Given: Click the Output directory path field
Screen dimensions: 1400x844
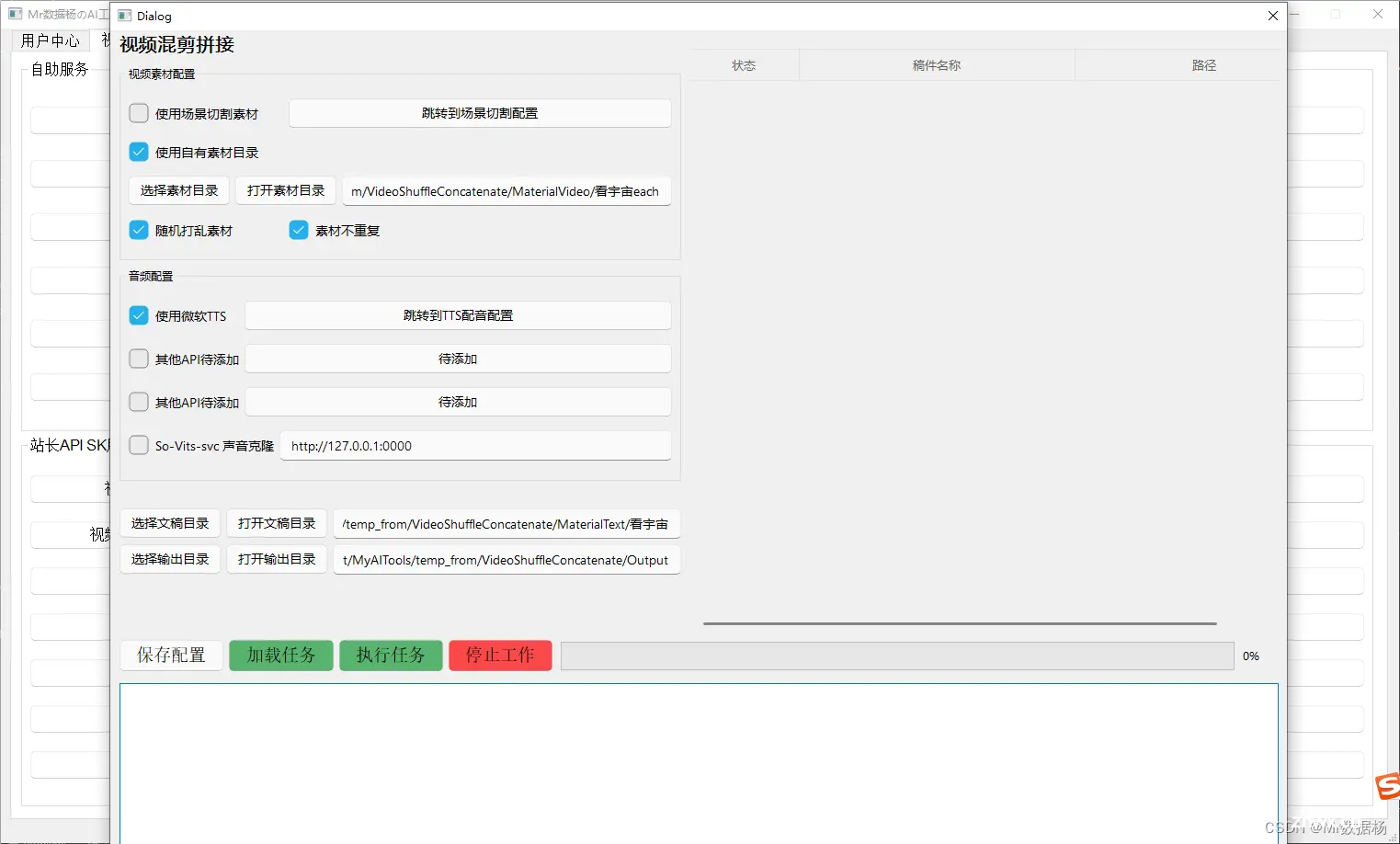Looking at the screenshot, I should tap(507, 560).
